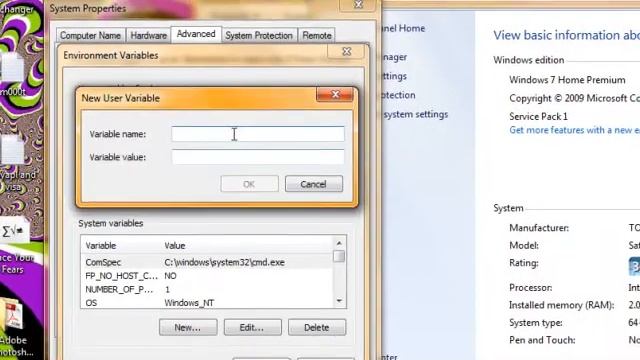Close the System Properties window
The image size is (640, 360).
tap(358, 5)
